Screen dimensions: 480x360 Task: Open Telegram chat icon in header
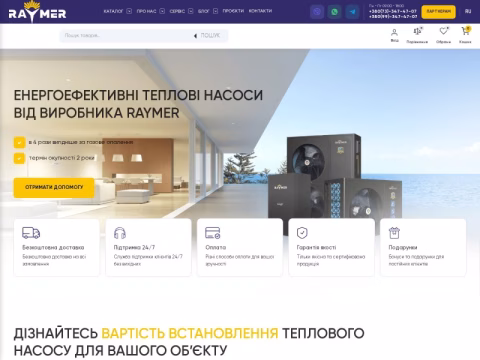click(x=352, y=12)
